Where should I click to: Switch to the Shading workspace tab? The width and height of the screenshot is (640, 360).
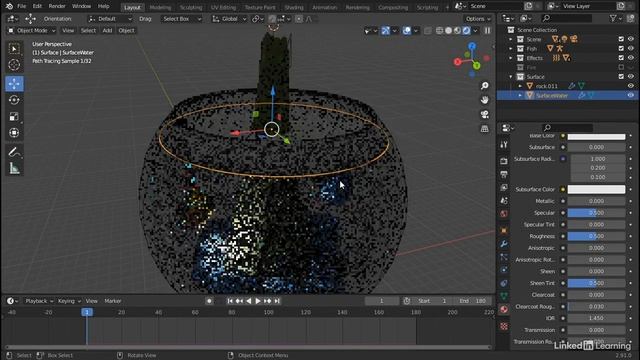294,7
